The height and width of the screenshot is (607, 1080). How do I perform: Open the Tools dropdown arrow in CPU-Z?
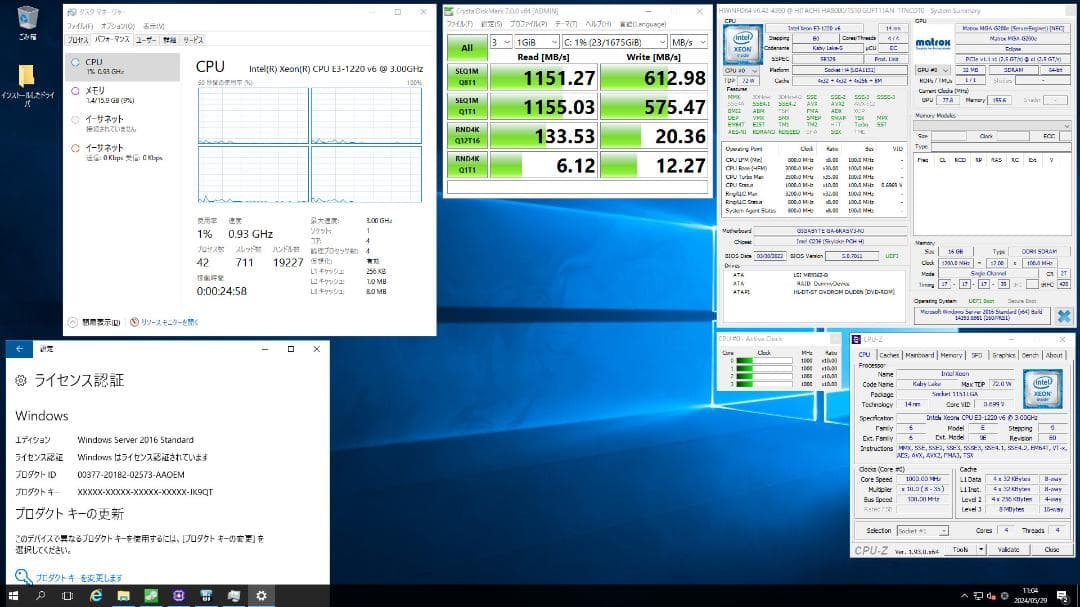[x=981, y=549]
